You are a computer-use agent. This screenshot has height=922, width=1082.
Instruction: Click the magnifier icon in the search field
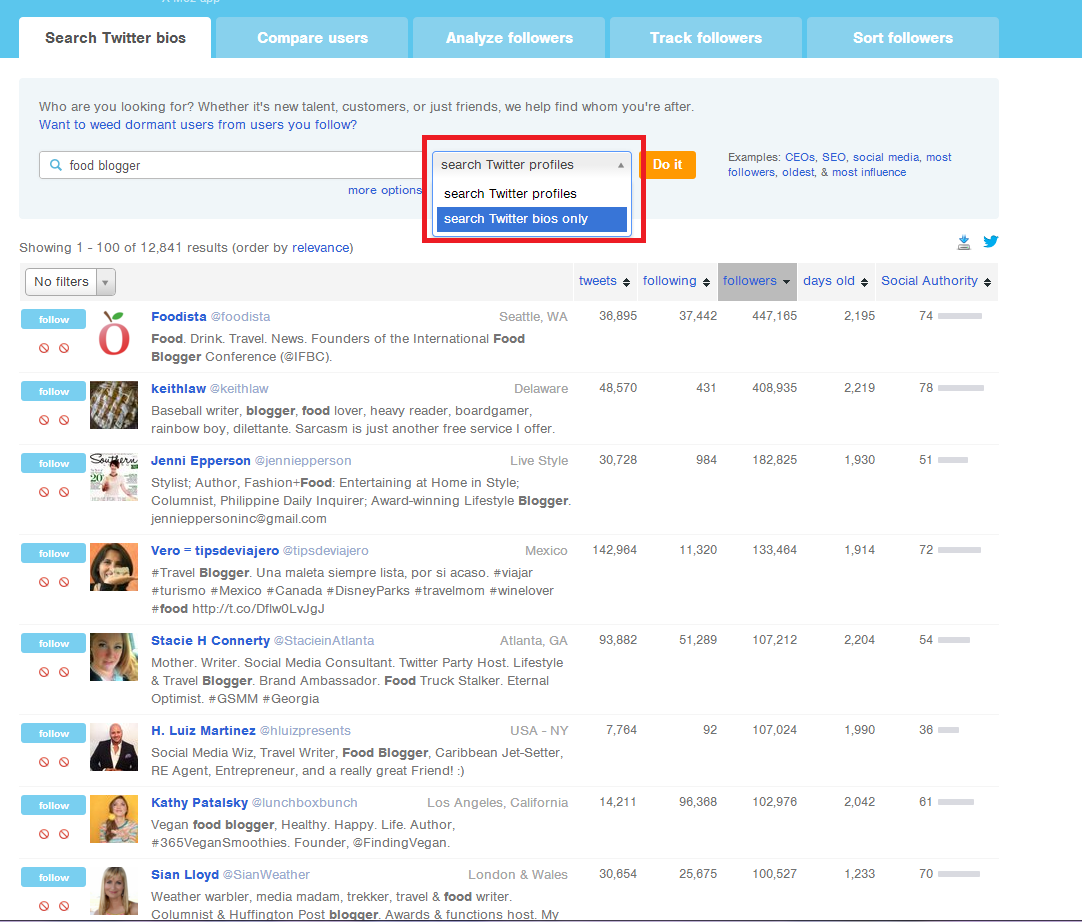(x=56, y=165)
